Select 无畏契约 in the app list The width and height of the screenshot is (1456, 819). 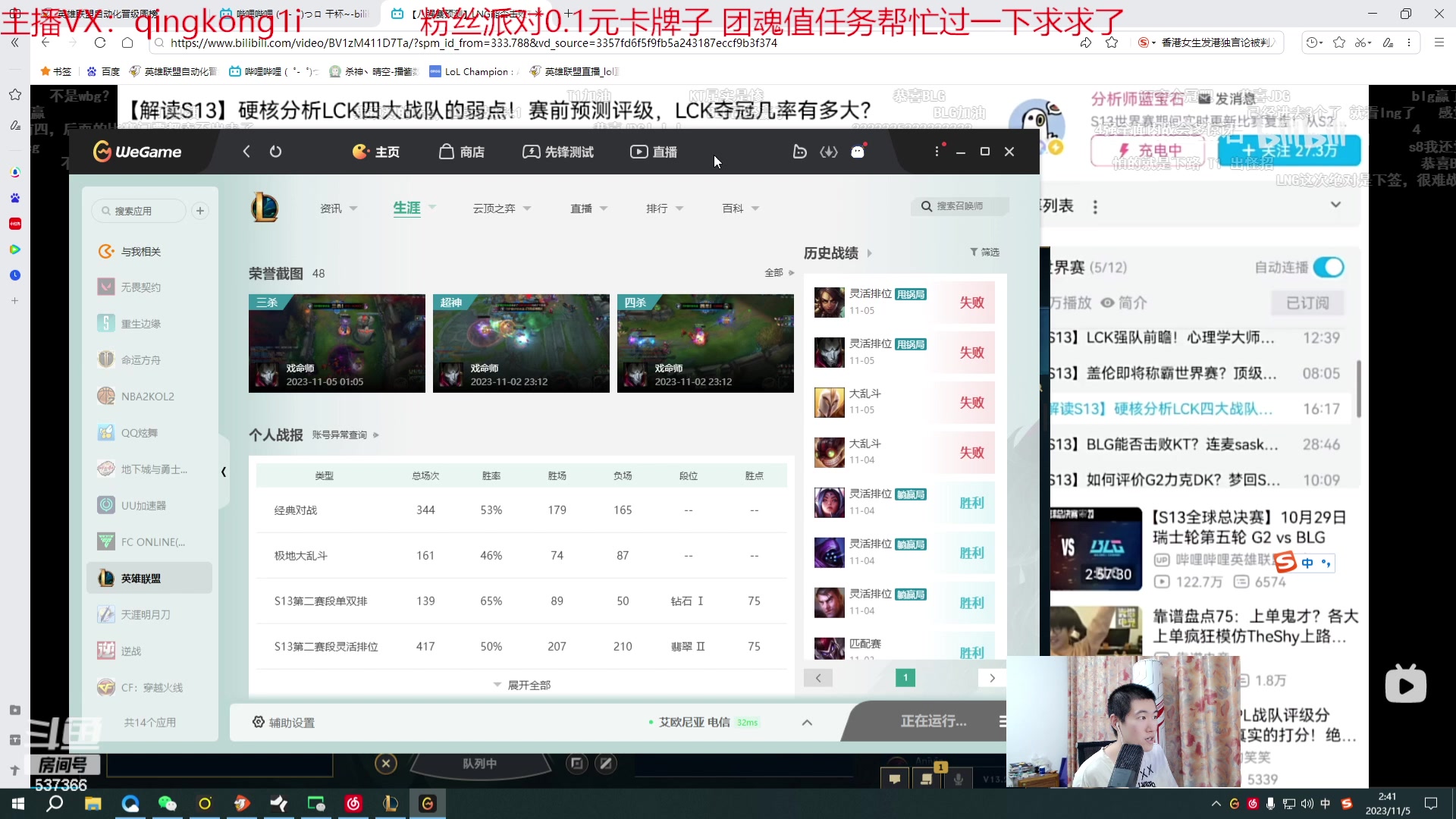149,287
